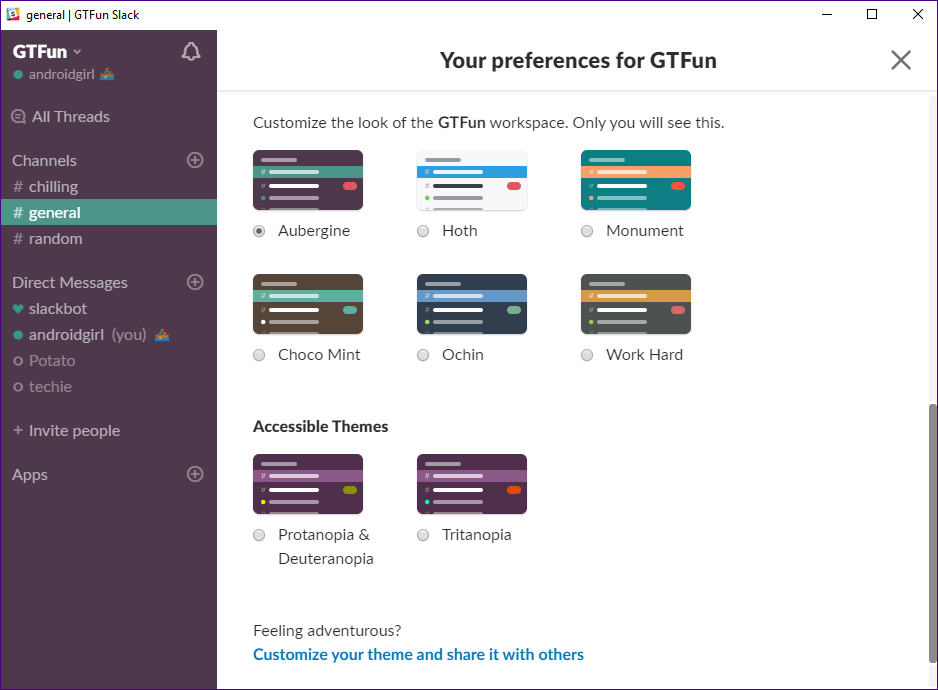
Task: Click the Apps section header
Action: [30, 475]
